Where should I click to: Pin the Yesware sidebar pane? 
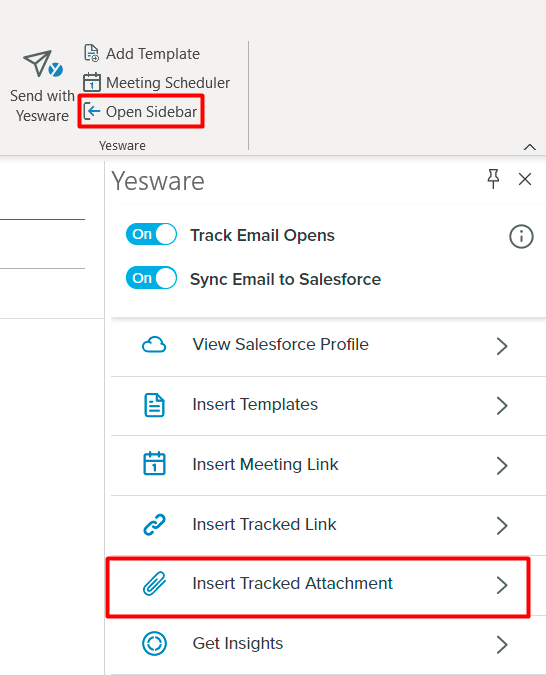tap(493, 179)
